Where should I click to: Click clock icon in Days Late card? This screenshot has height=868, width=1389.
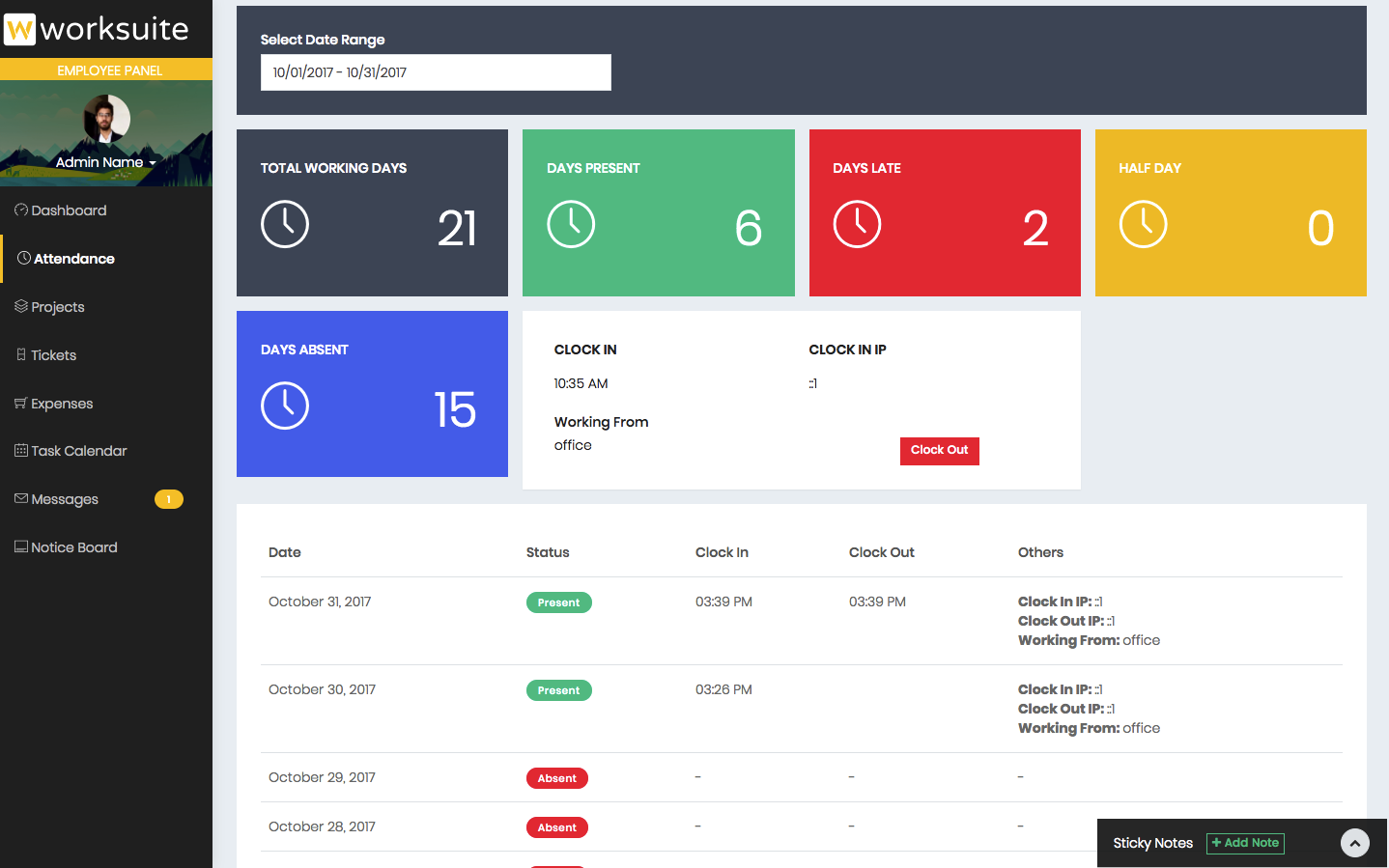click(x=857, y=225)
